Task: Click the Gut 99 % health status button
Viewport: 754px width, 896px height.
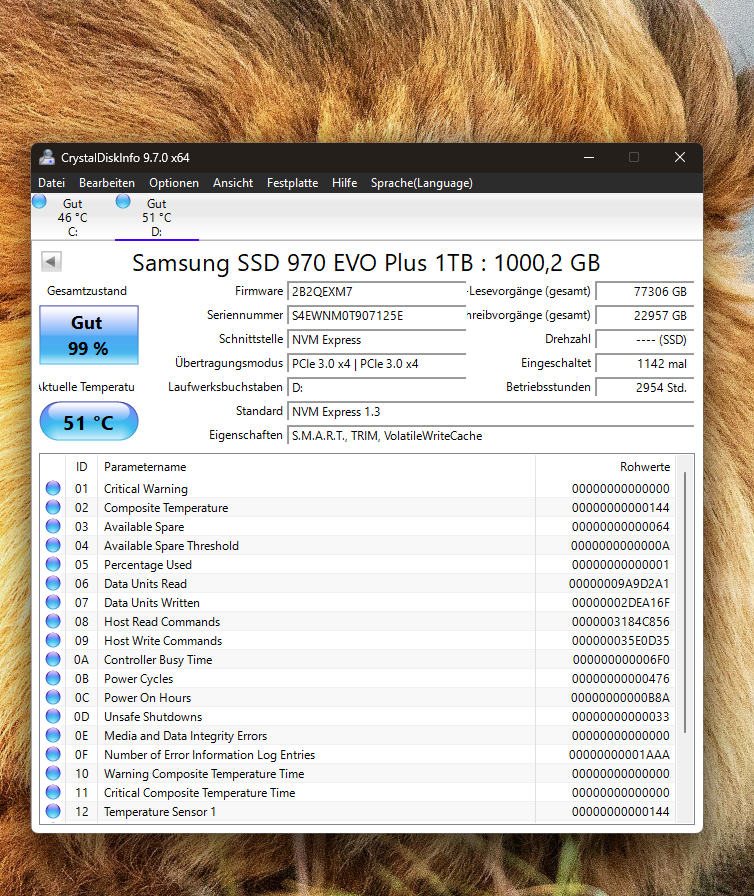Action: [89, 335]
